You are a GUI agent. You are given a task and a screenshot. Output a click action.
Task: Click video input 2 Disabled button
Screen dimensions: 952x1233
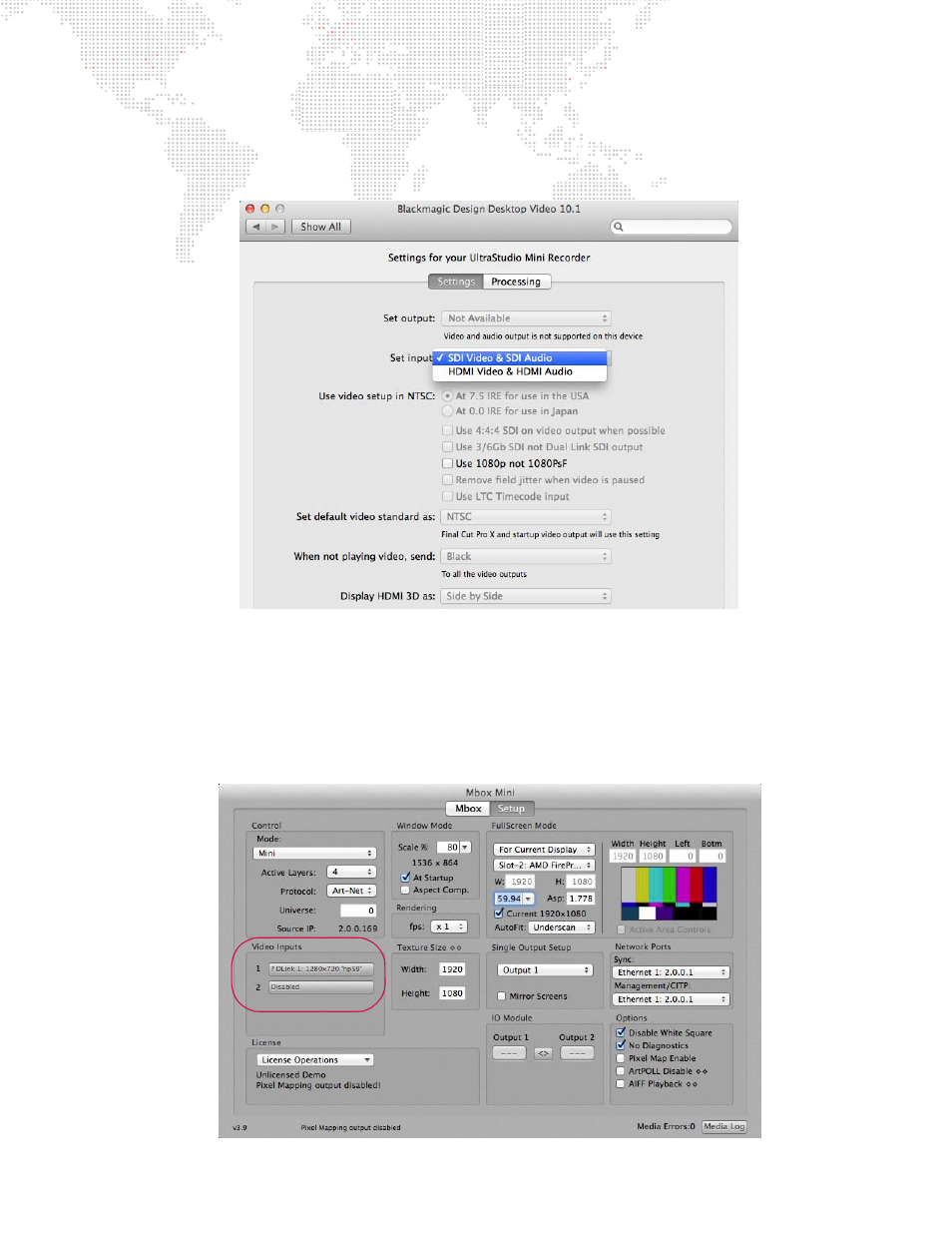tap(321, 986)
